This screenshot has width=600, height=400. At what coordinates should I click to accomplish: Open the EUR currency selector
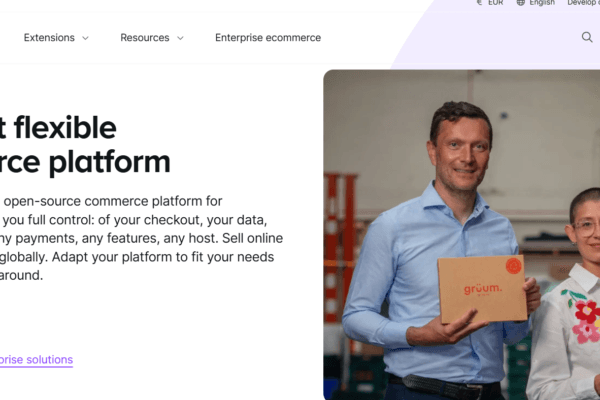pos(495,3)
